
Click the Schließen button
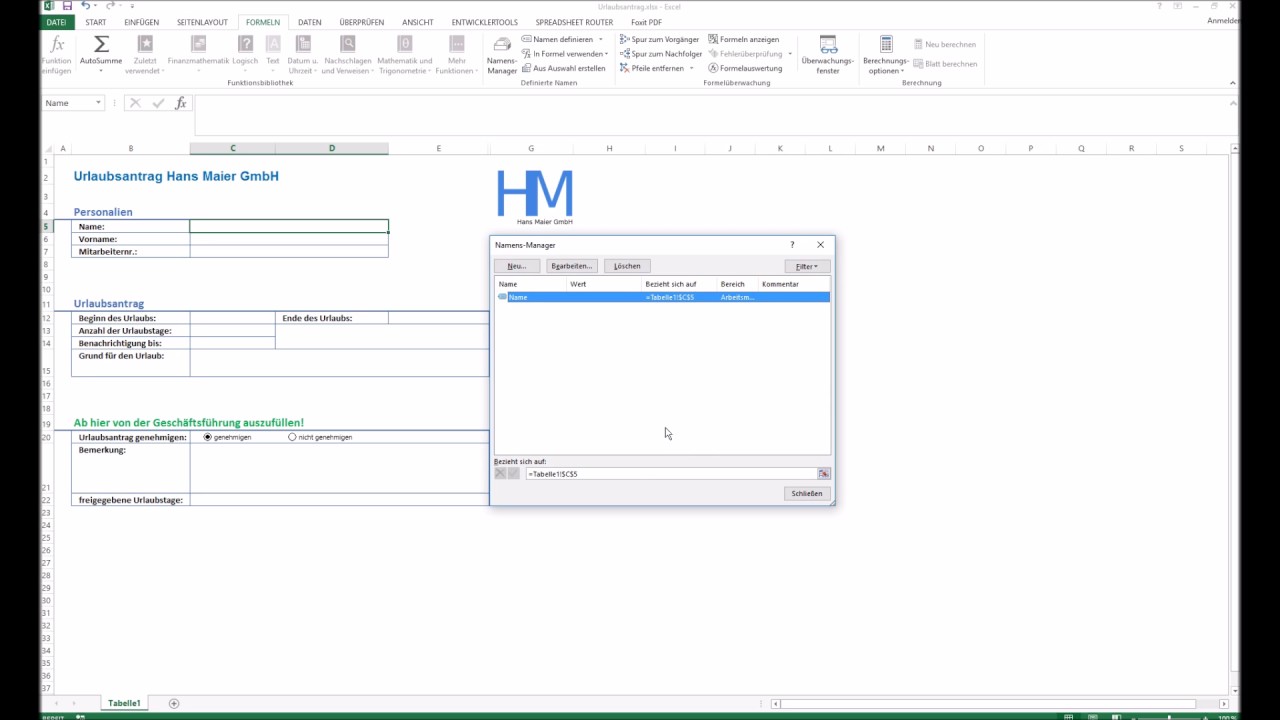[807, 494]
